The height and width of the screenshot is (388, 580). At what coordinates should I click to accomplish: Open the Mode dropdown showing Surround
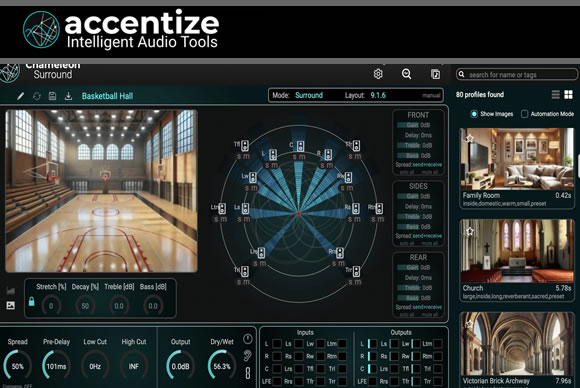(308, 95)
